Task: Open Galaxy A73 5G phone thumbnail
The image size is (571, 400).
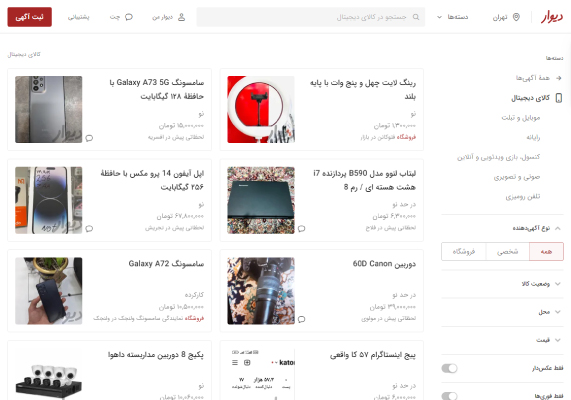Action: [x=49, y=109]
